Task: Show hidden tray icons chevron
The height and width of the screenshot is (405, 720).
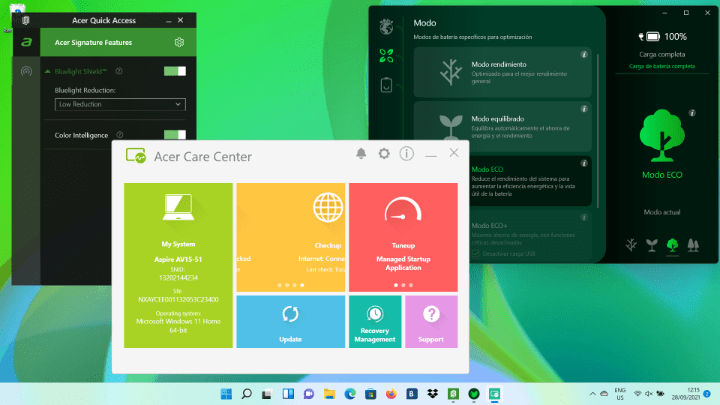Action: click(592, 394)
